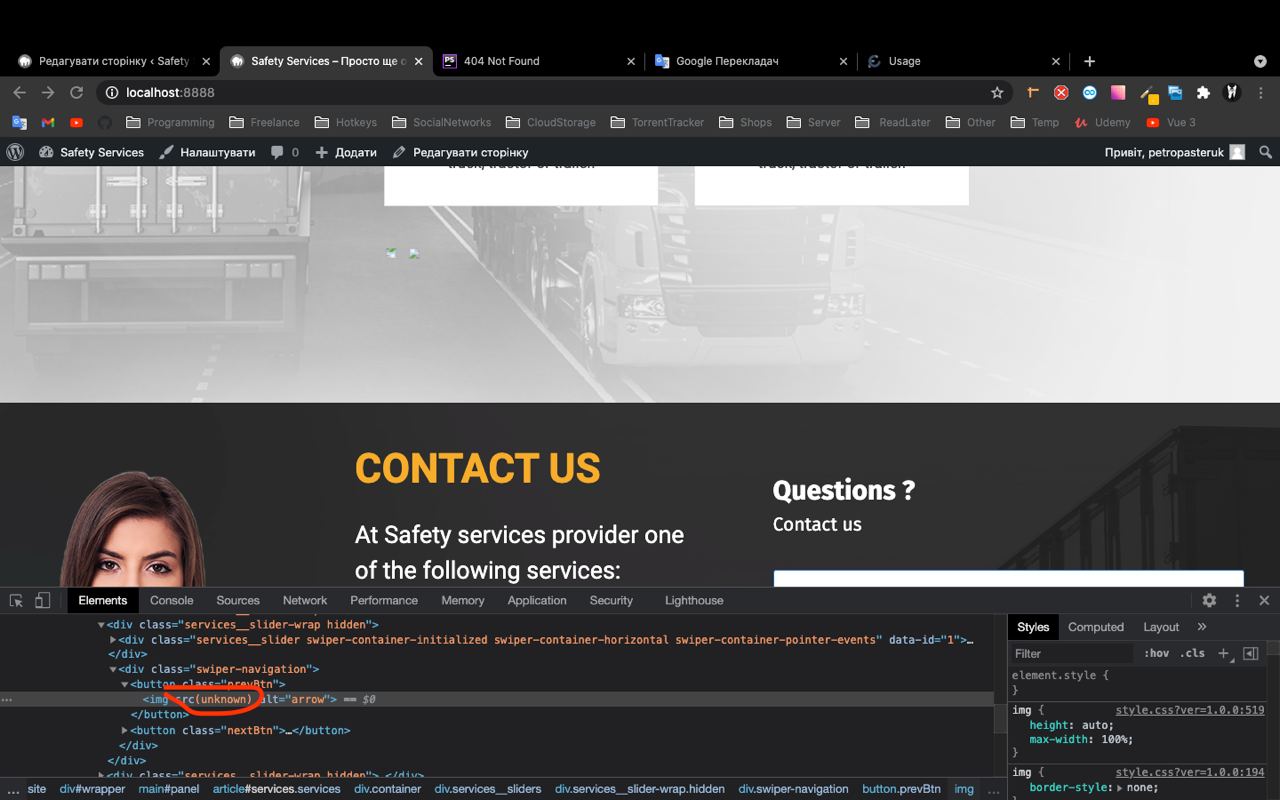The width and height of the screenshot is (1280, 800).
Task: Click the admin bar search magnifier
Action: (1265, 152)
